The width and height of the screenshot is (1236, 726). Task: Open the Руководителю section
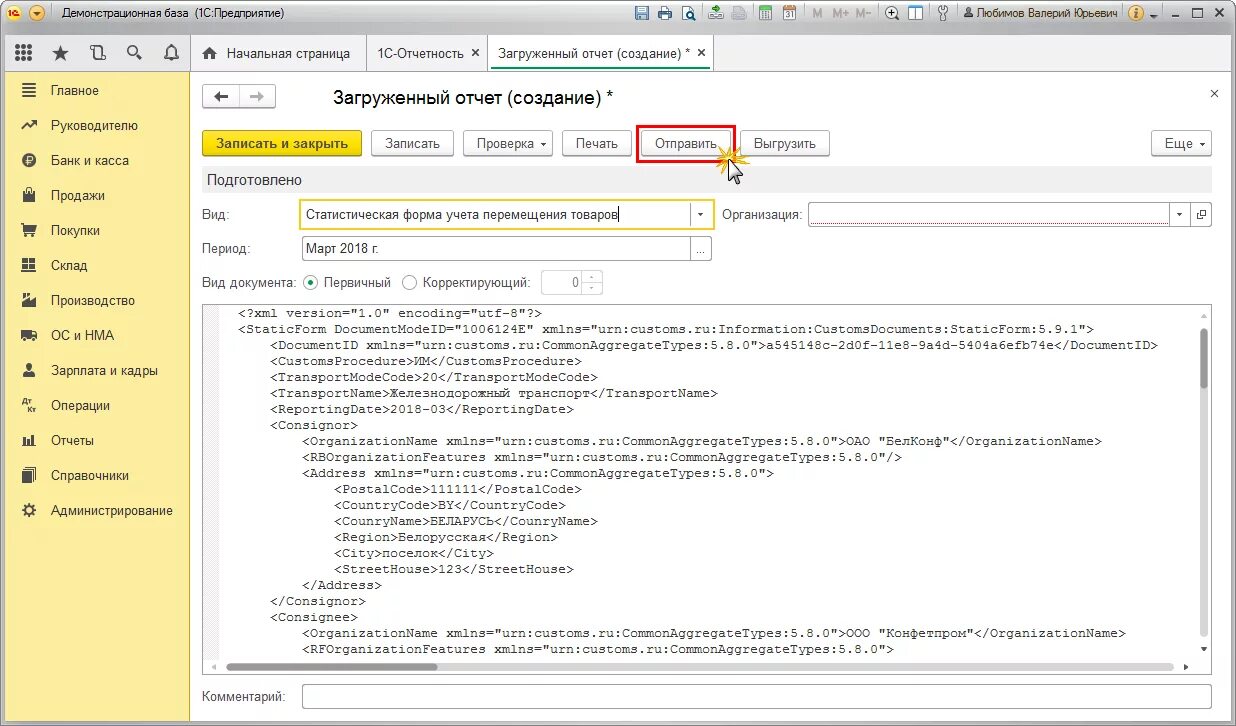pos(95,125)
